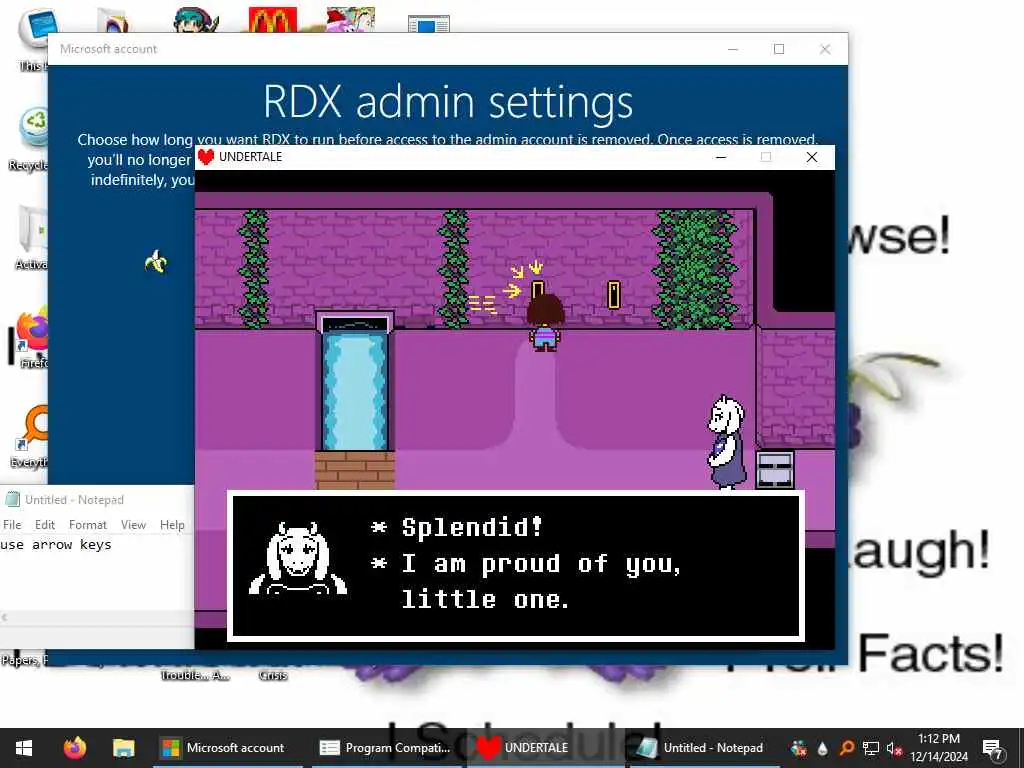The image size is (1024, 768).
Task: Open the Edit menu in Notepad
Action: click(44, 525)
